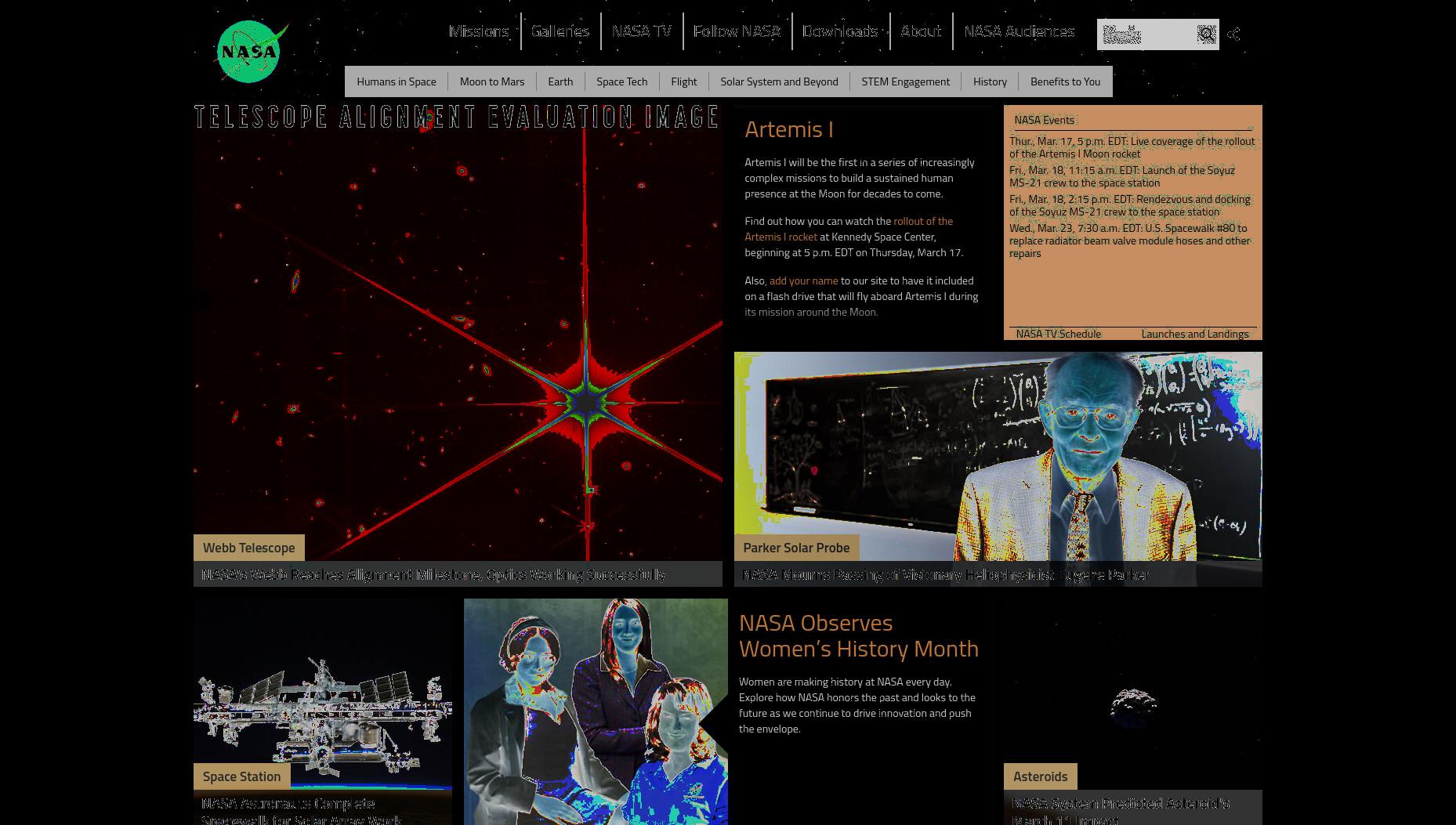Open the Missions menu
This screenshot has height=825, width=1456.
pos(479,31)
